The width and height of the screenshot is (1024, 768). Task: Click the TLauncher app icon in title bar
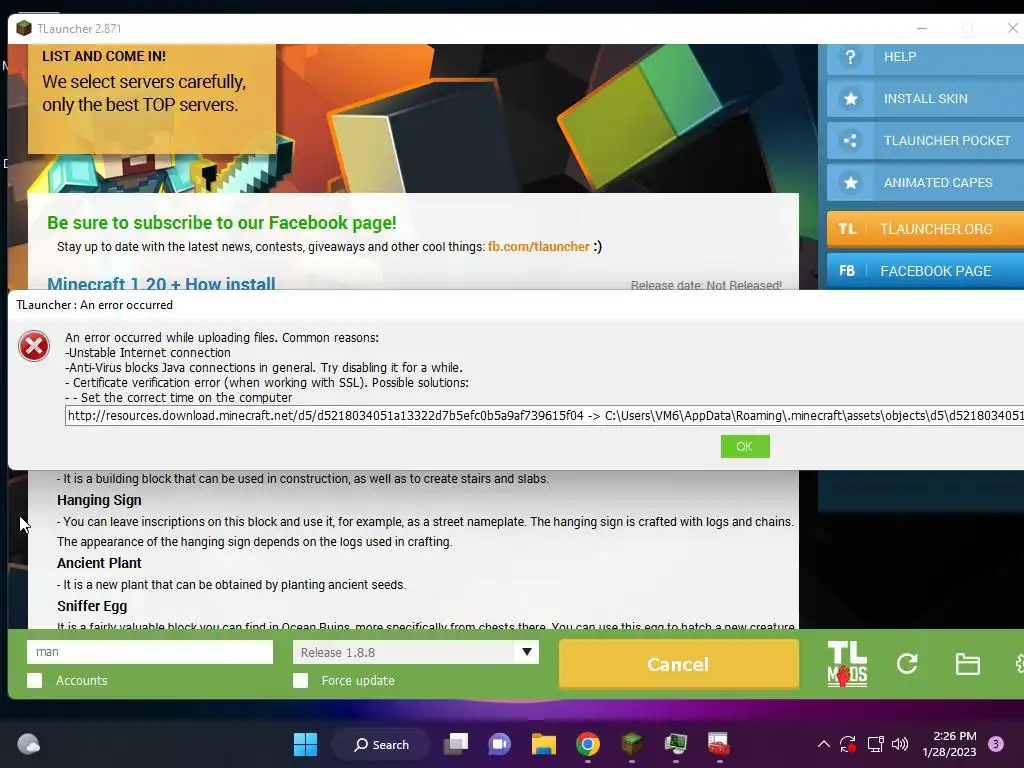tap(24, 28)
